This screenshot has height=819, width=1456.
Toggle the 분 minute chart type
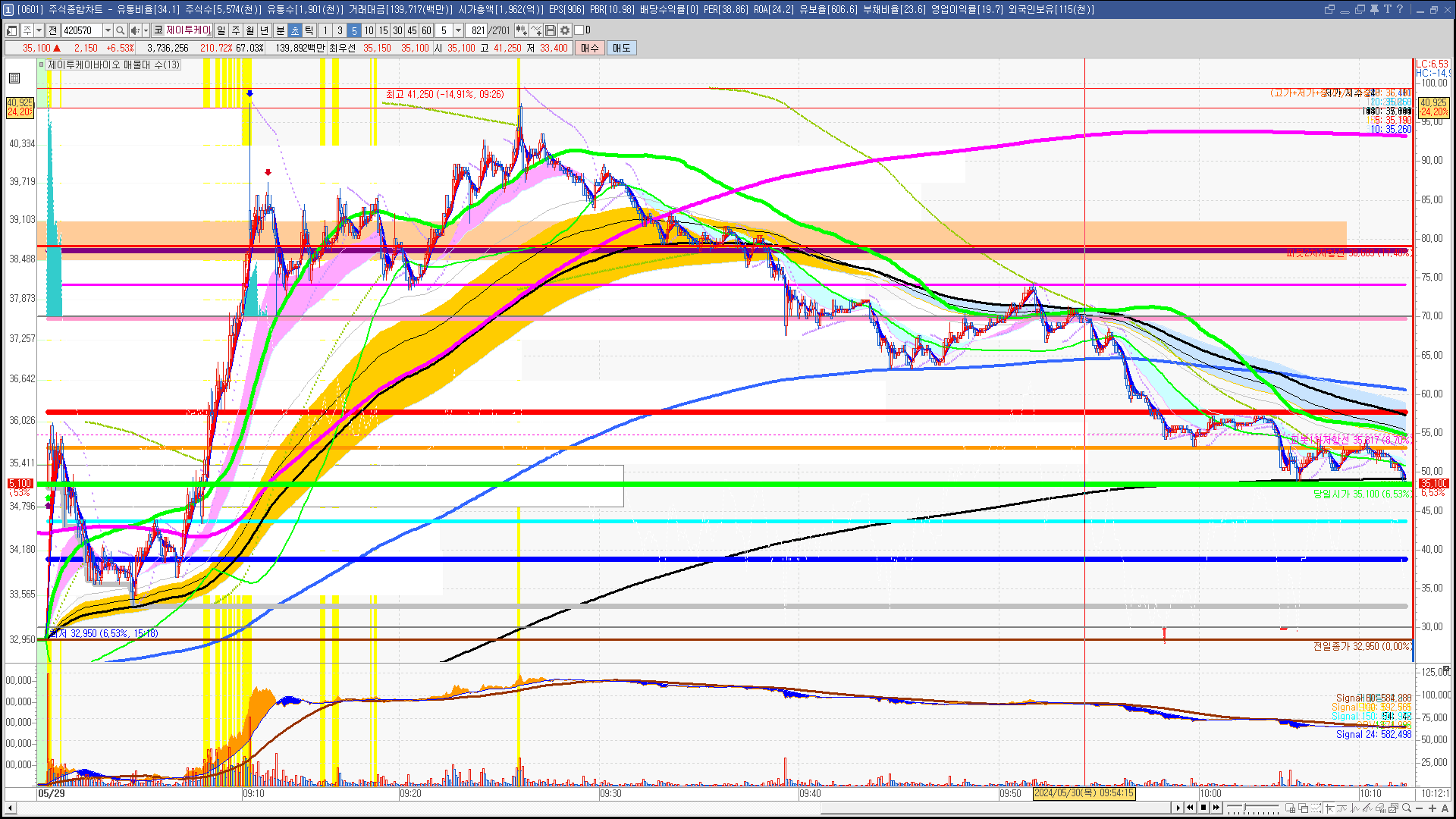(280, 30)
